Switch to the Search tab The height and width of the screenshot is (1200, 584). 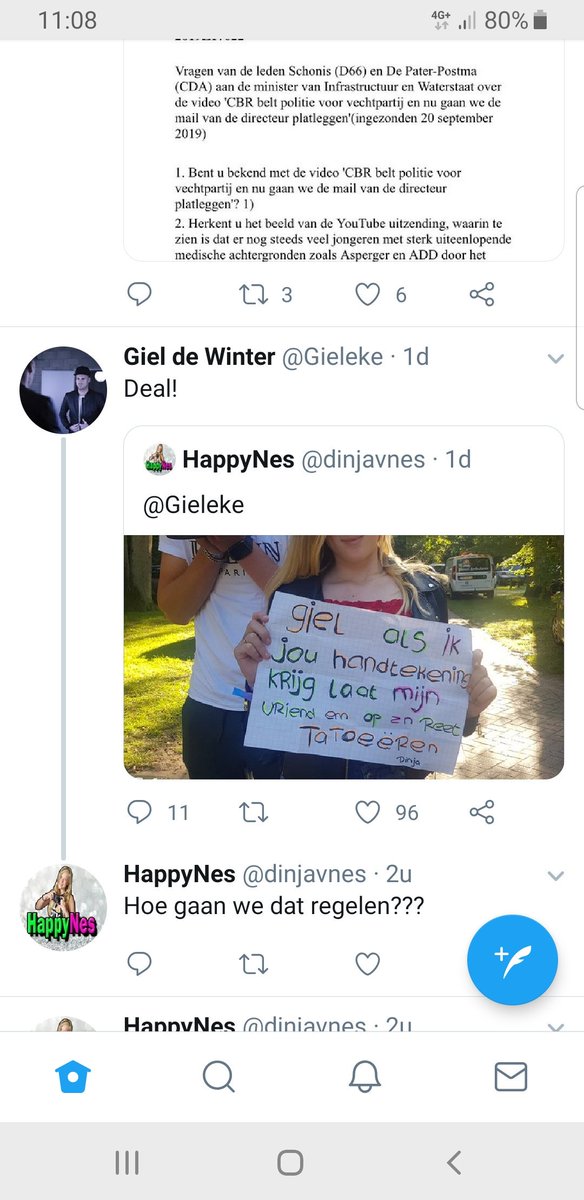pos(218,1076)
